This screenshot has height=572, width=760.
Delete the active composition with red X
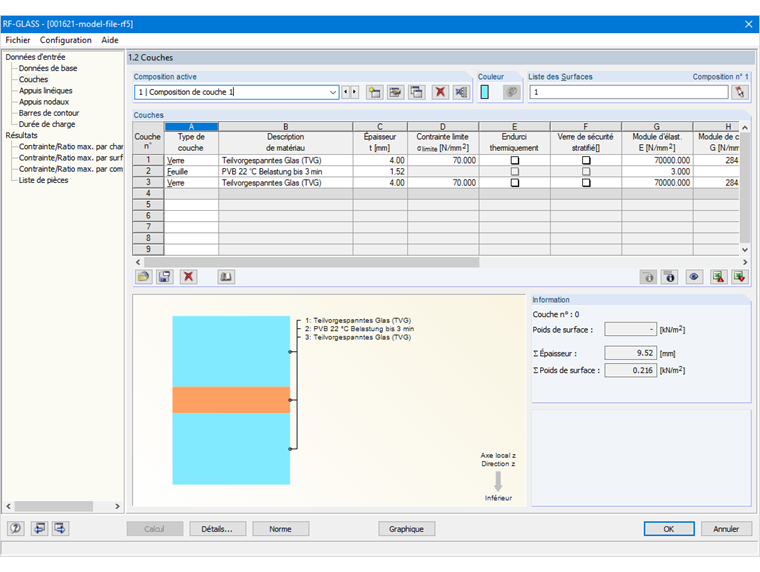pyautogui.click(x=440, y=92)
